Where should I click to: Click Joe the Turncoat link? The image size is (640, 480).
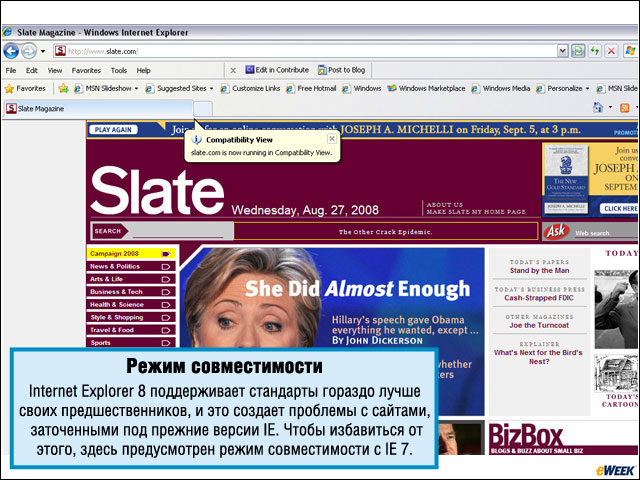[x=539, y=325]
